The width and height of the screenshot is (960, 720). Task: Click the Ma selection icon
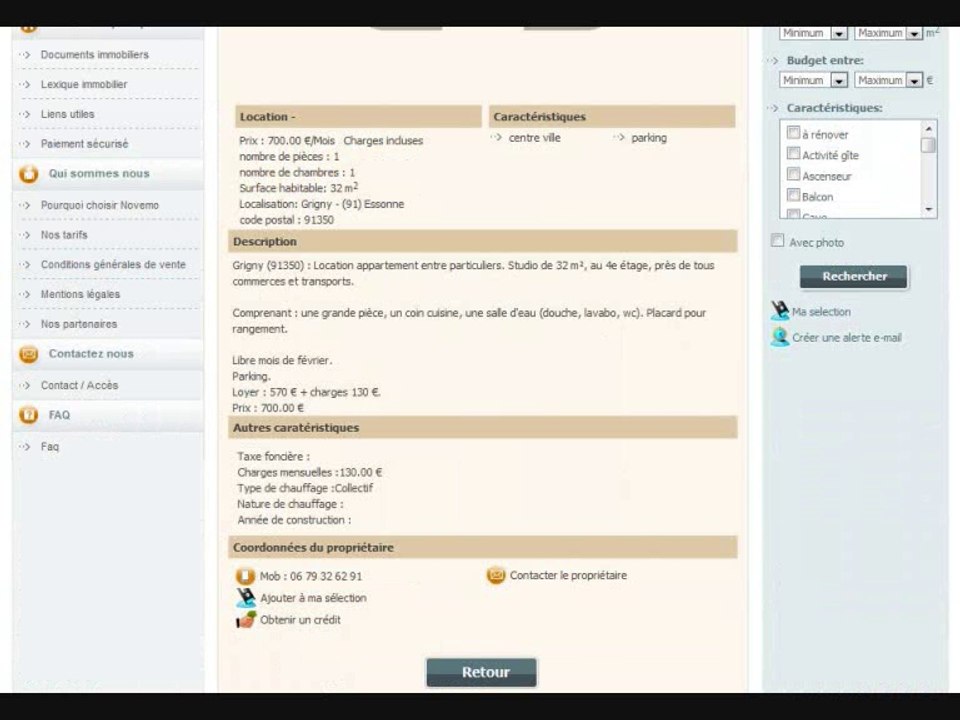pos(779,311)
